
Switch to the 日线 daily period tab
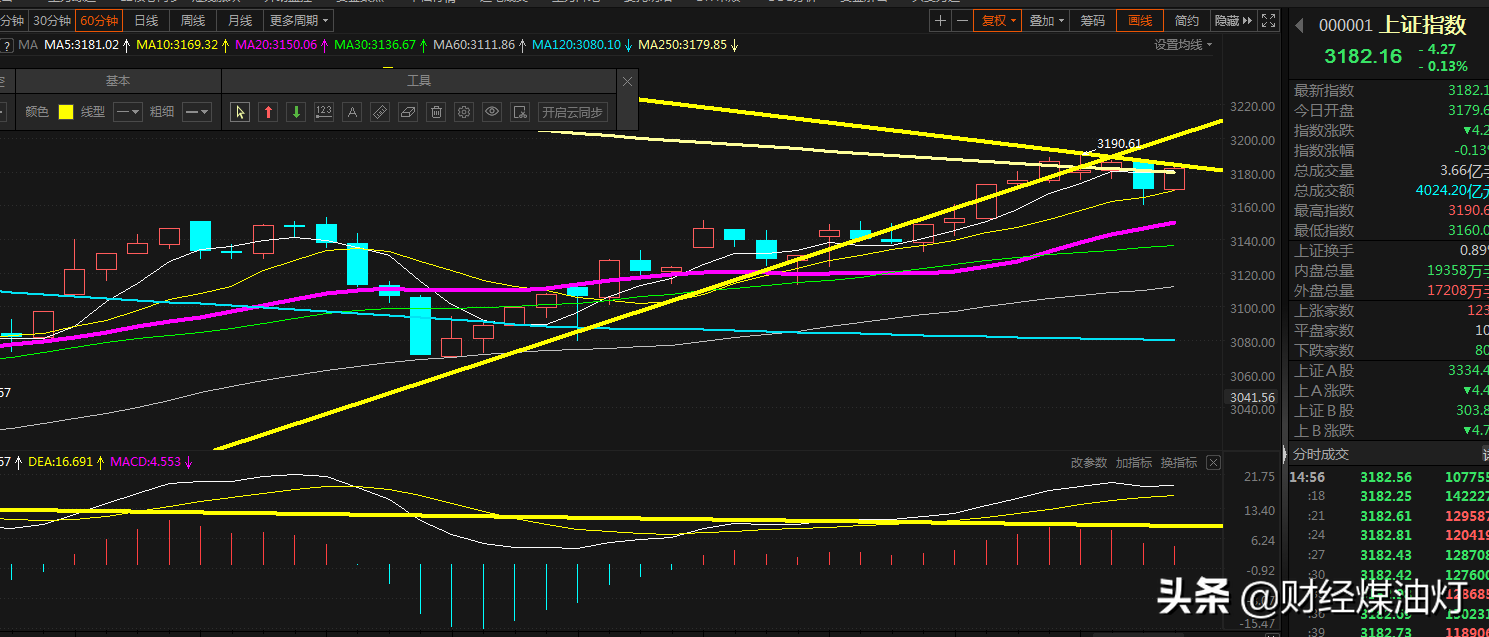[146, 20]
